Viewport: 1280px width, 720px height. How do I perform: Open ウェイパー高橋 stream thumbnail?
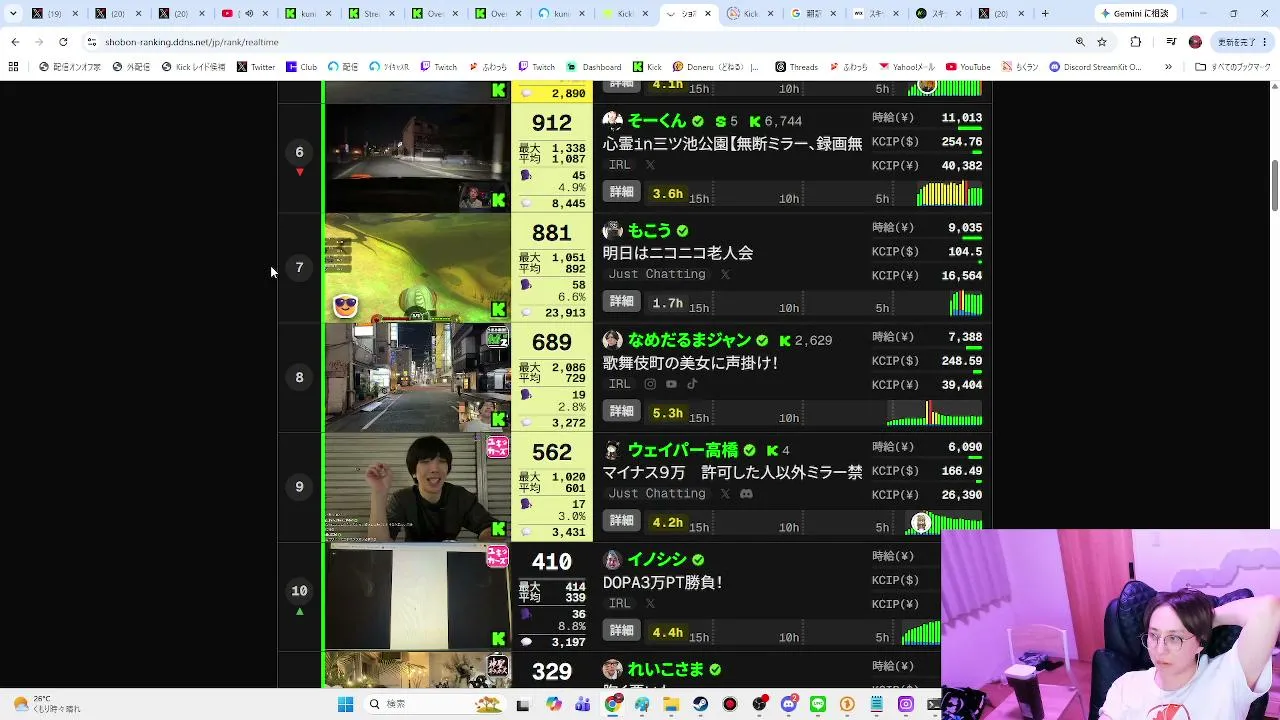pyautogui.click(x=417, y=487)
